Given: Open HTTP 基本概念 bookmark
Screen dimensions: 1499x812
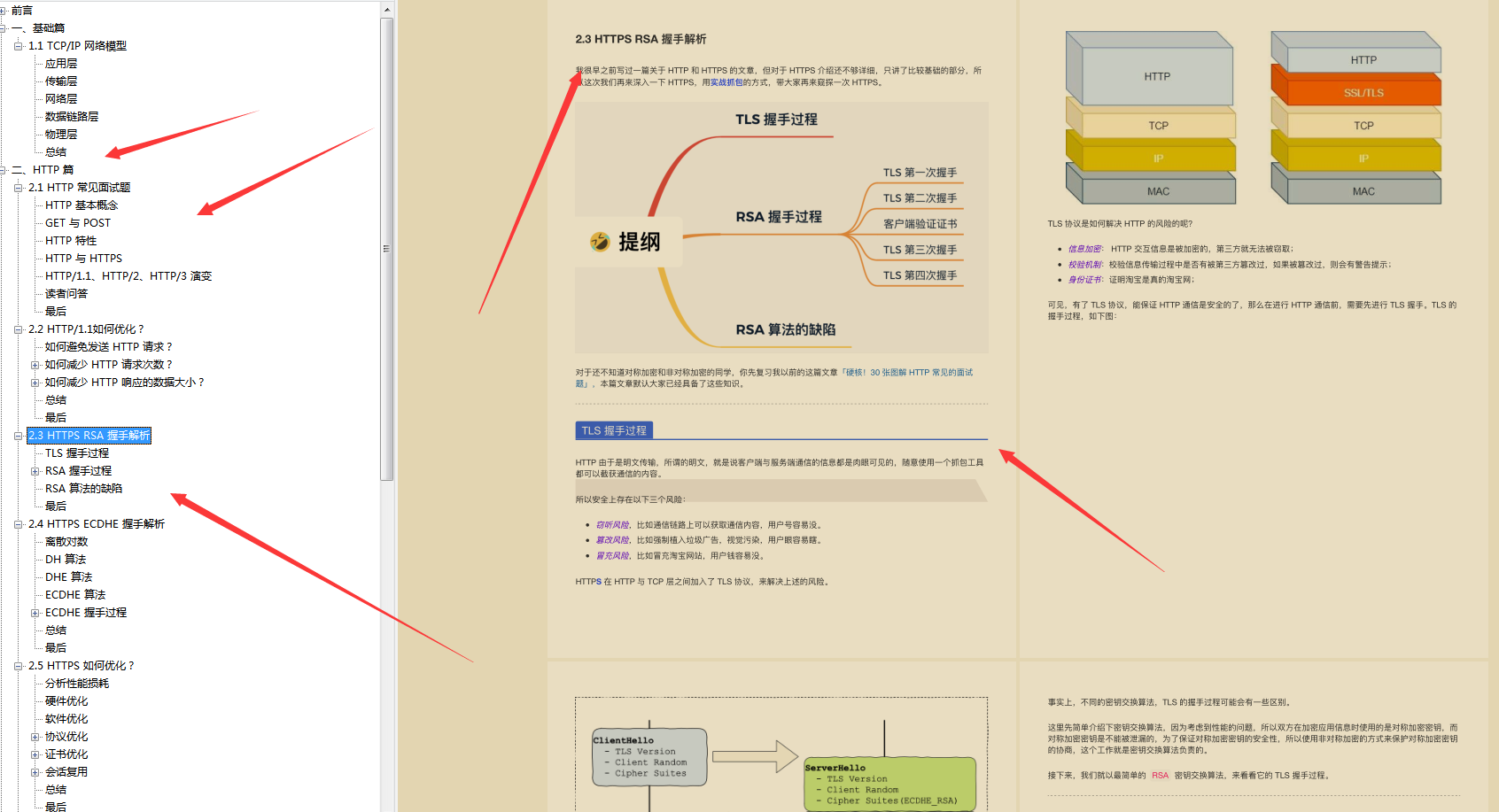Looking at the screenshot, I should pos(82,205).
